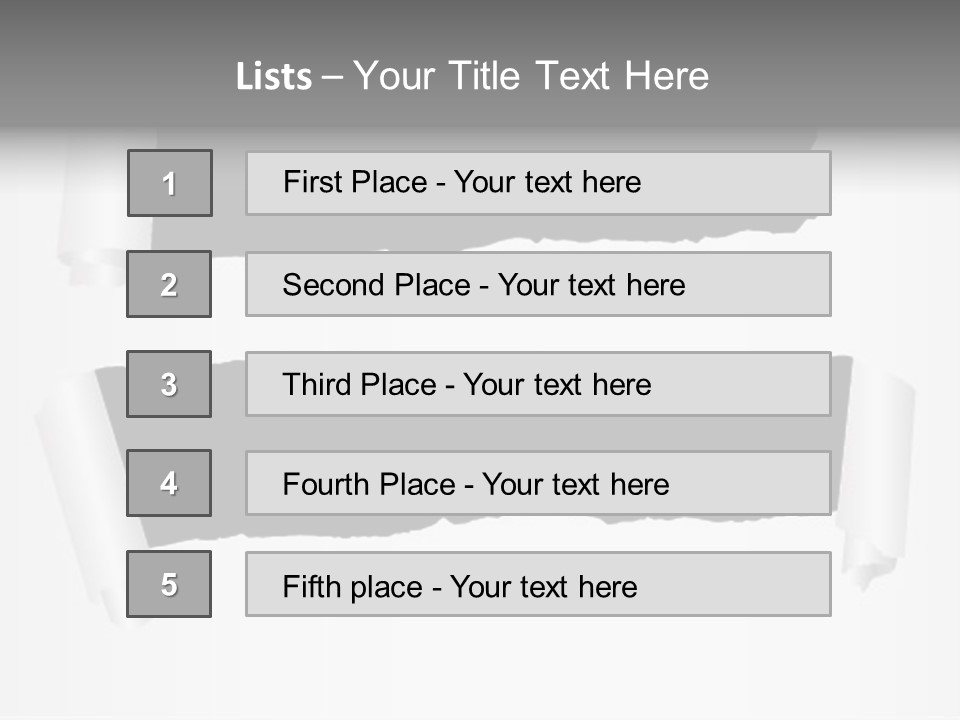
Task: Select the number 2 box
Action: [x=169, y=284]
